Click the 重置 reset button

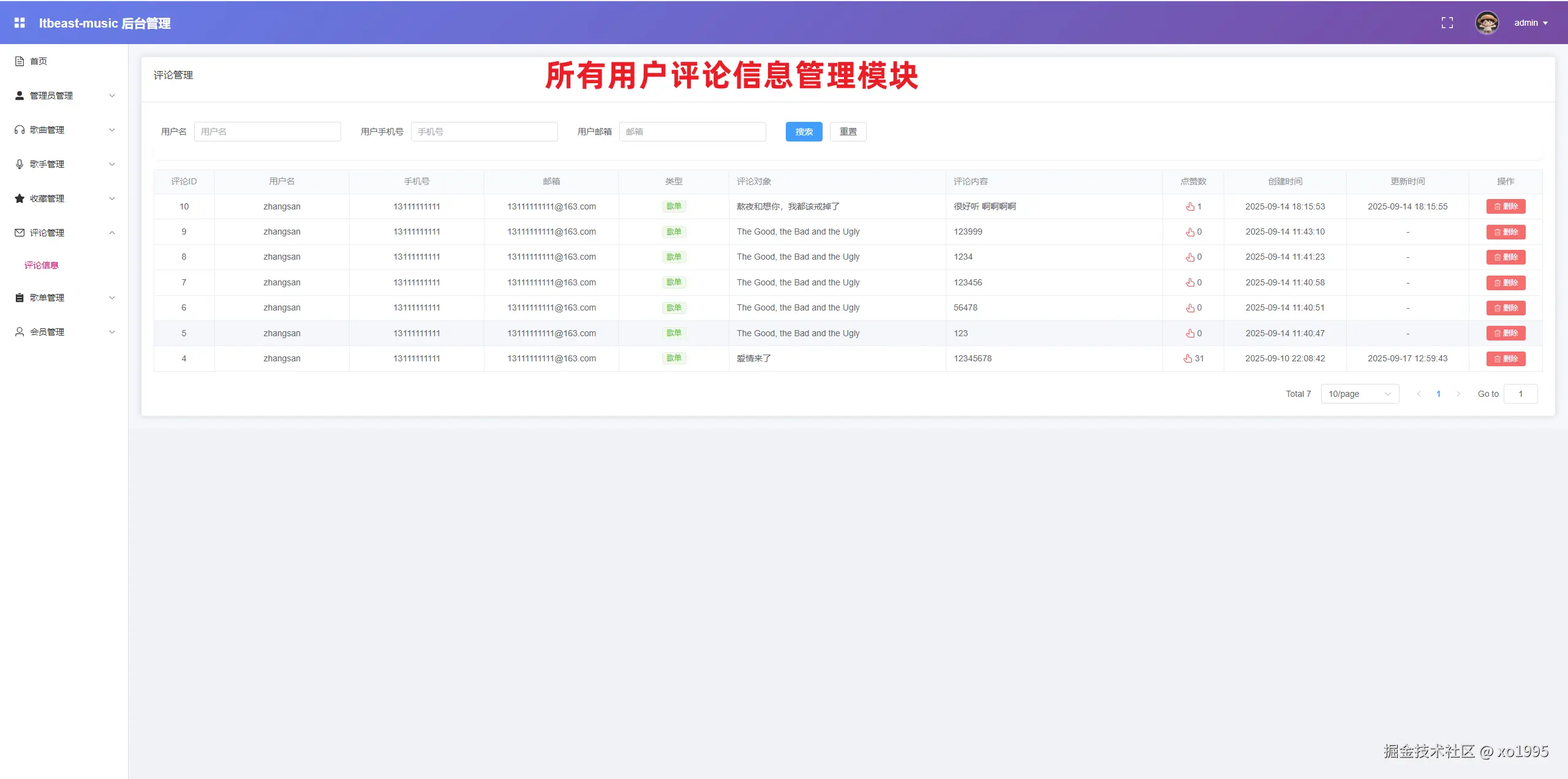click(x=848, y=132)
